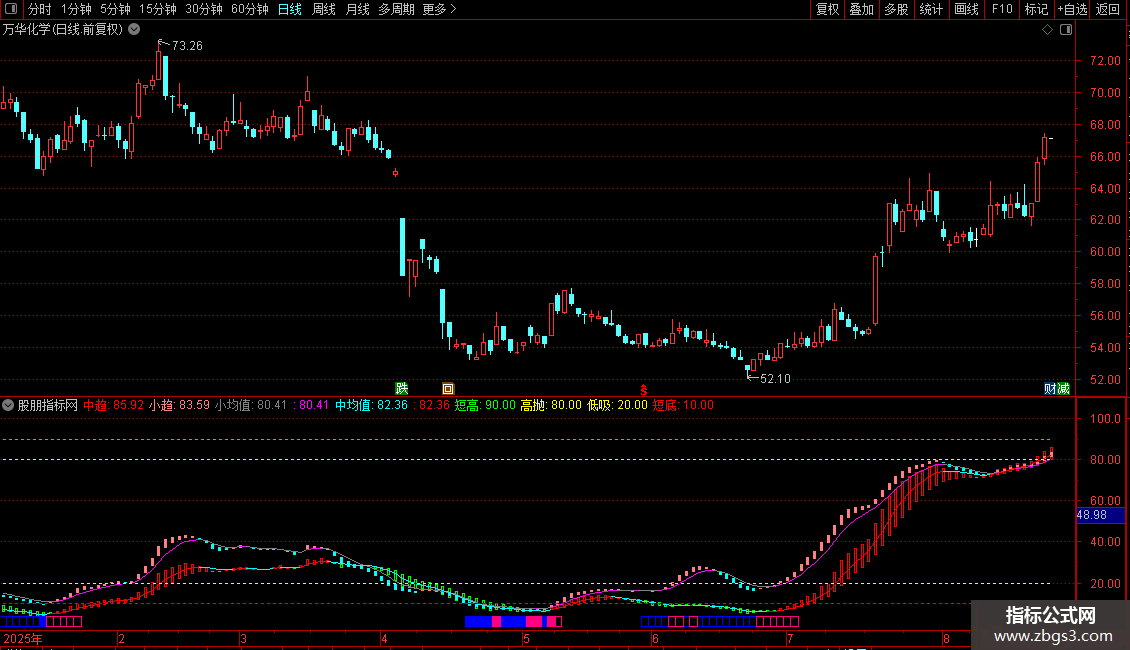The width and height of the screenshot is (1130, 650).
Task: Click month 4 on the time axis
Action: click(384, 638)
